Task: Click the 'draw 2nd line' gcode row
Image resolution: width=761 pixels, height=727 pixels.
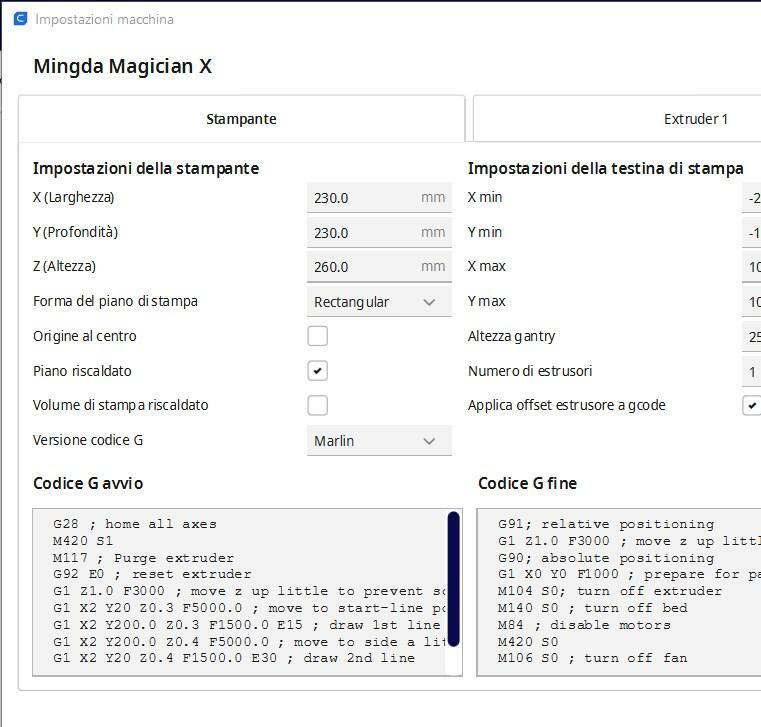Action: point(234,658)
